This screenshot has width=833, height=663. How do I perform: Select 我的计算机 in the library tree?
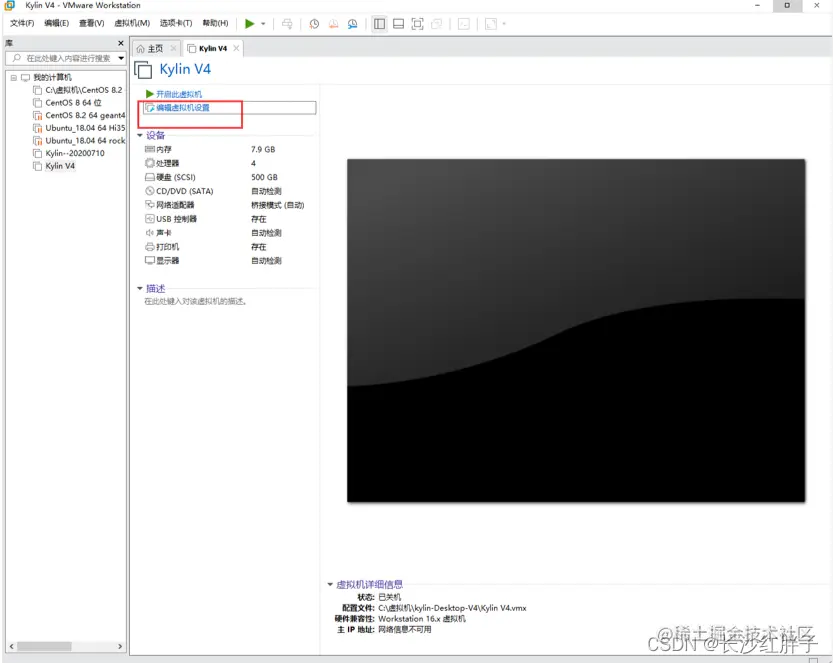pyautogui.click(x=52, y=78)
